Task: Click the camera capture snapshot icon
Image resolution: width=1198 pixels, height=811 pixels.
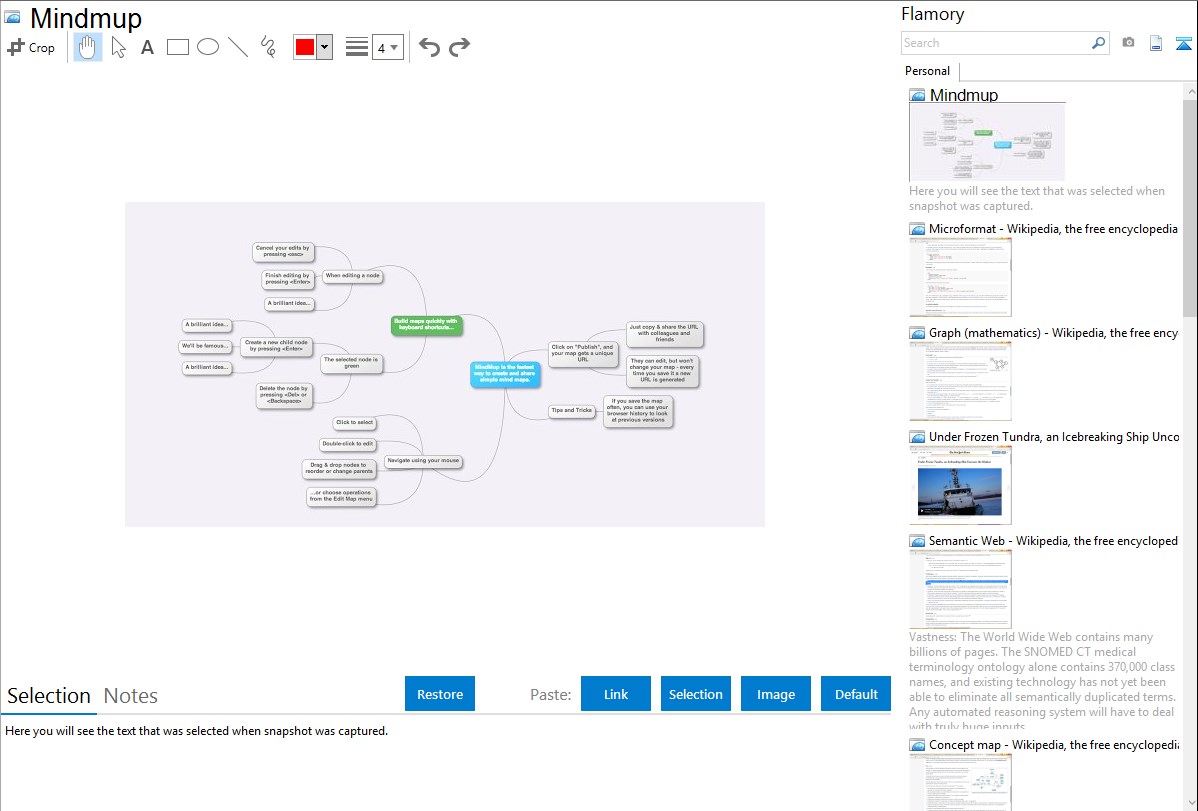Action: (1128, 43)
